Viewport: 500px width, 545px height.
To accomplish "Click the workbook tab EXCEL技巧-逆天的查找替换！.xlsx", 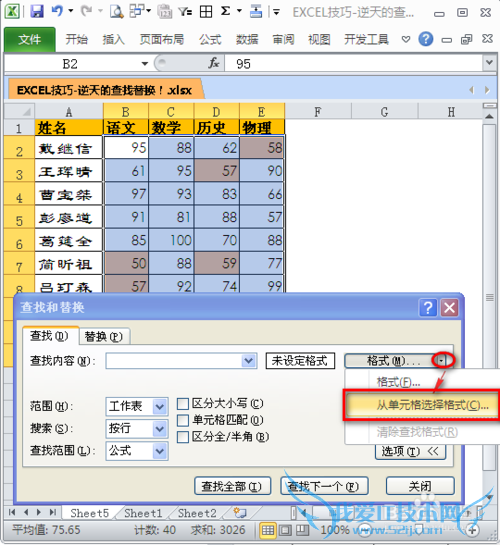I will [x=104, y=90].
